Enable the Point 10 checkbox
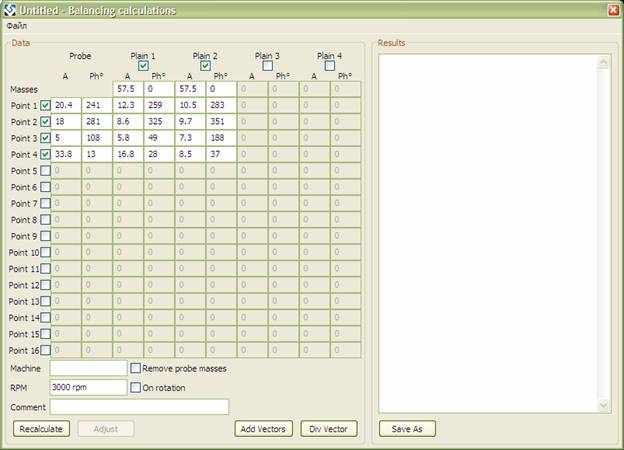Viewport: 624px width, 450px height. 45,252
